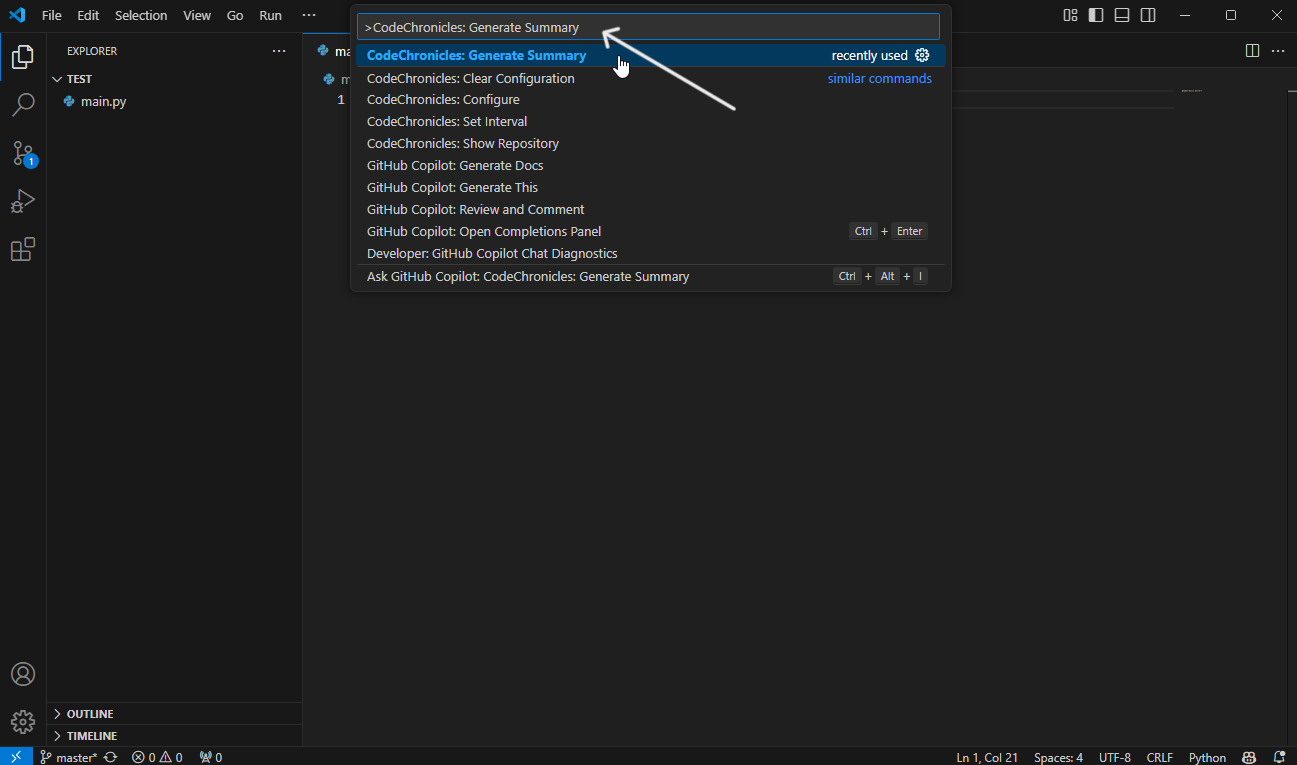The width and height of the screenshot is (1297, 765).
Task: Open main.py in the Explorer tree
Action: [x=174, y=101]
